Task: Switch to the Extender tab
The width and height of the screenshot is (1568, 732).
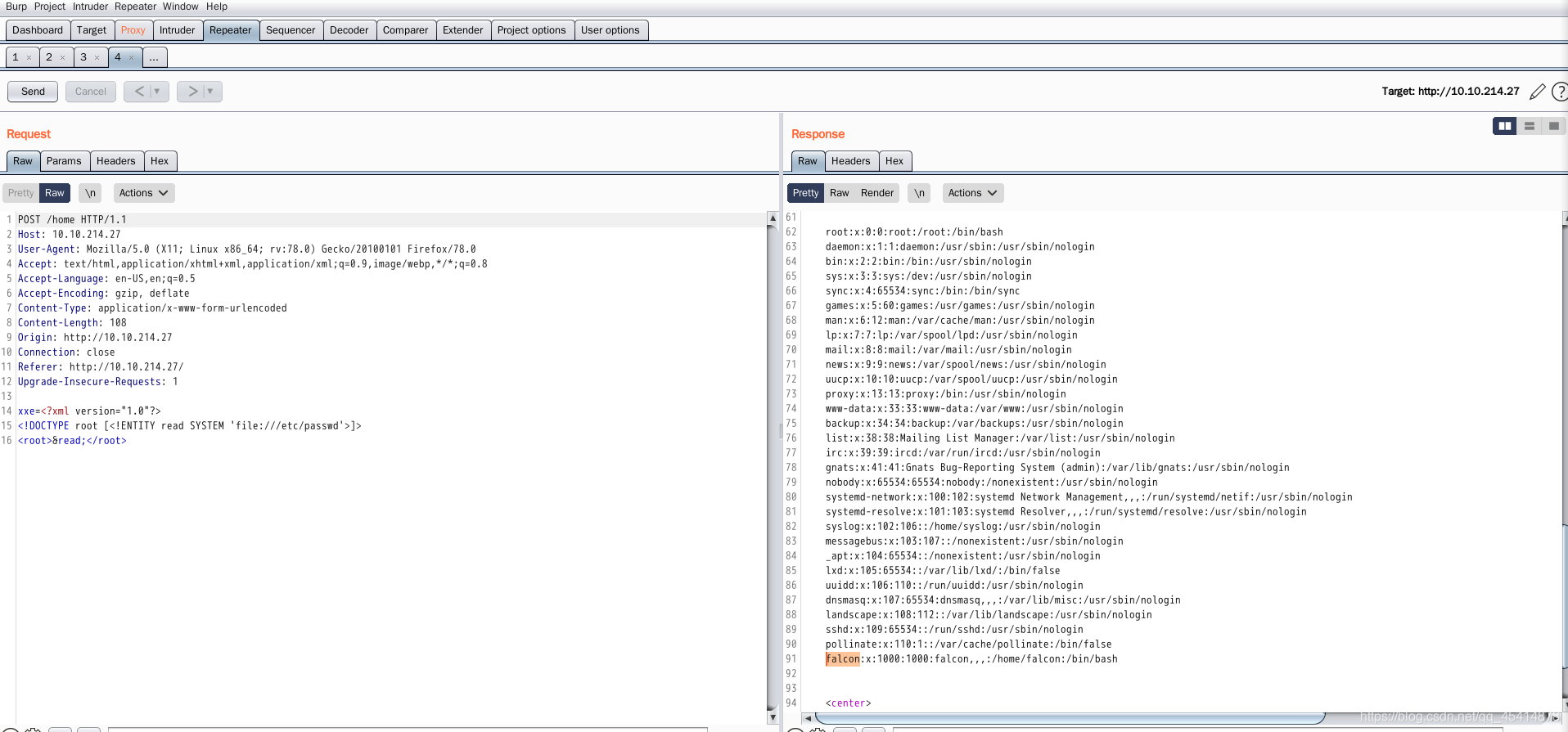Action: pyautogui.click(x=463, y=30)
